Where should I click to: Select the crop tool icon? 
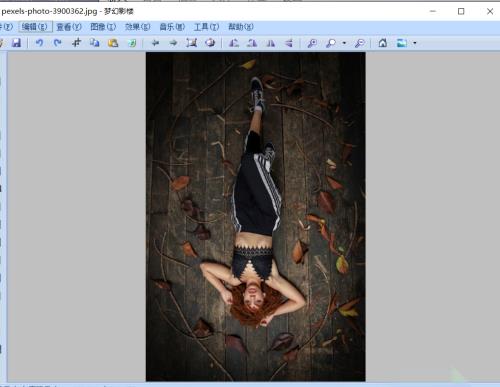tap(77, 43)
